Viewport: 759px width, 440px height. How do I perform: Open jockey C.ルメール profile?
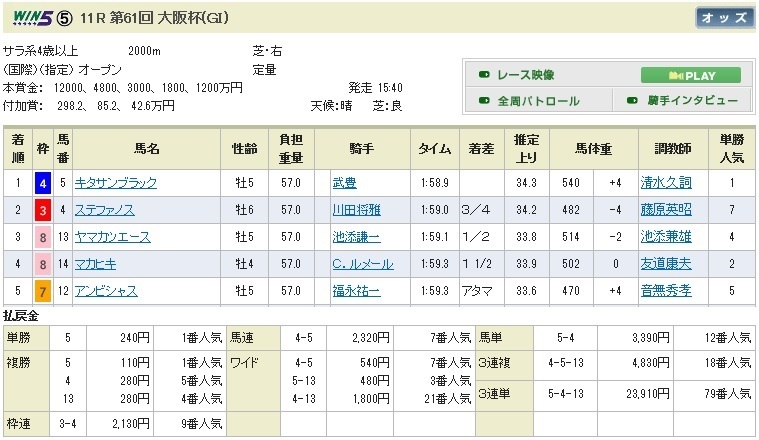(x=363, y=264)
